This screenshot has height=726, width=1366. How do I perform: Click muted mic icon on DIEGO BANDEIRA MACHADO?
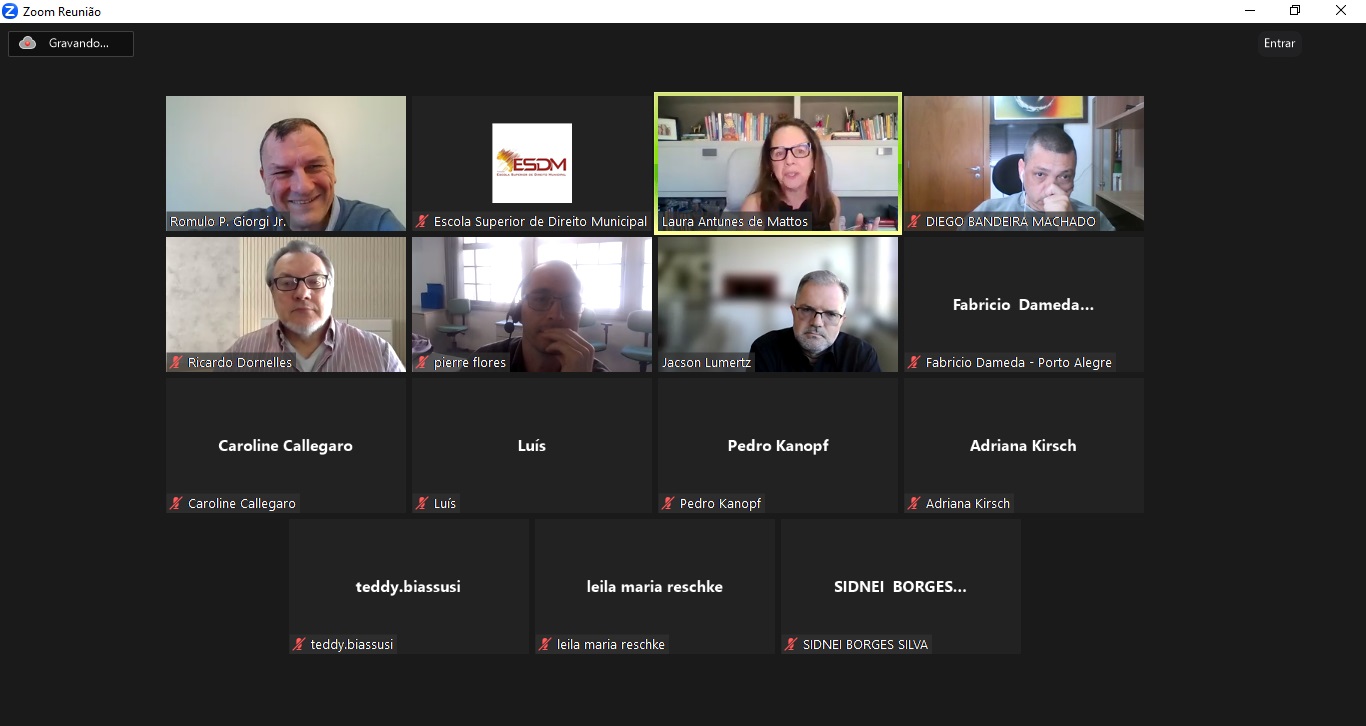point(914,221)
